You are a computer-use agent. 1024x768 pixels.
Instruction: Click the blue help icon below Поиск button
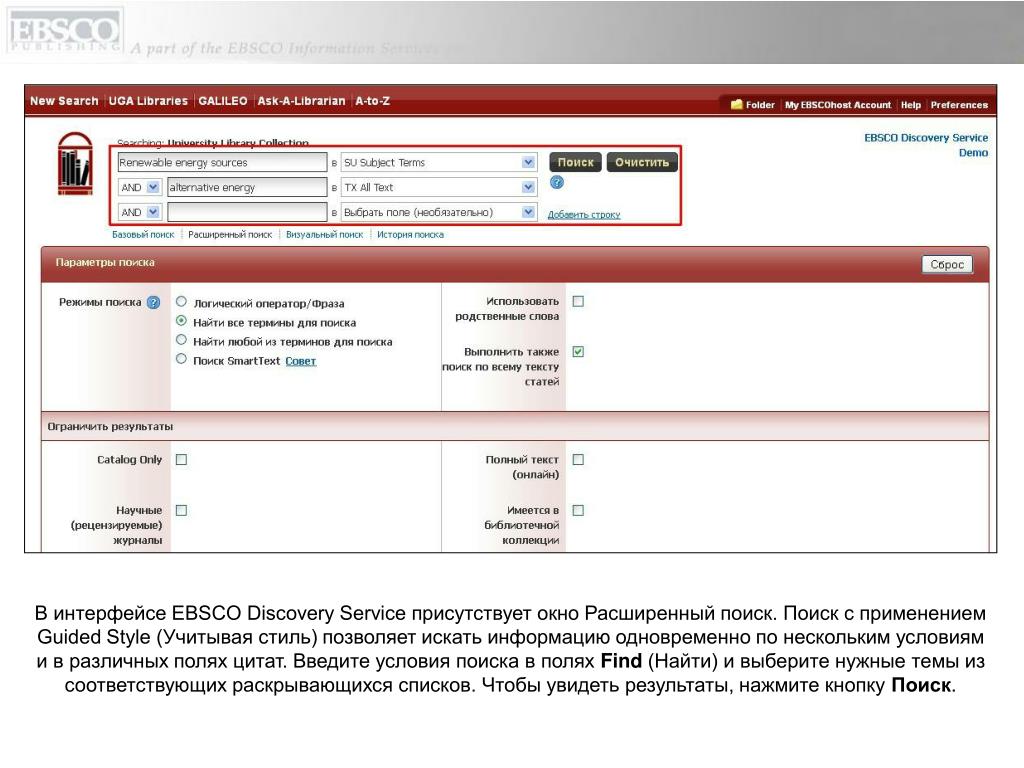point(556,183)
